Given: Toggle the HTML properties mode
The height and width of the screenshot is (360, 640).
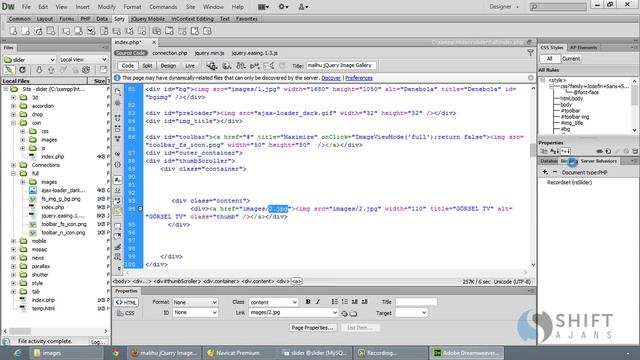Looking at the screenshot, I should pyautogui.click(x=126, y=302).
